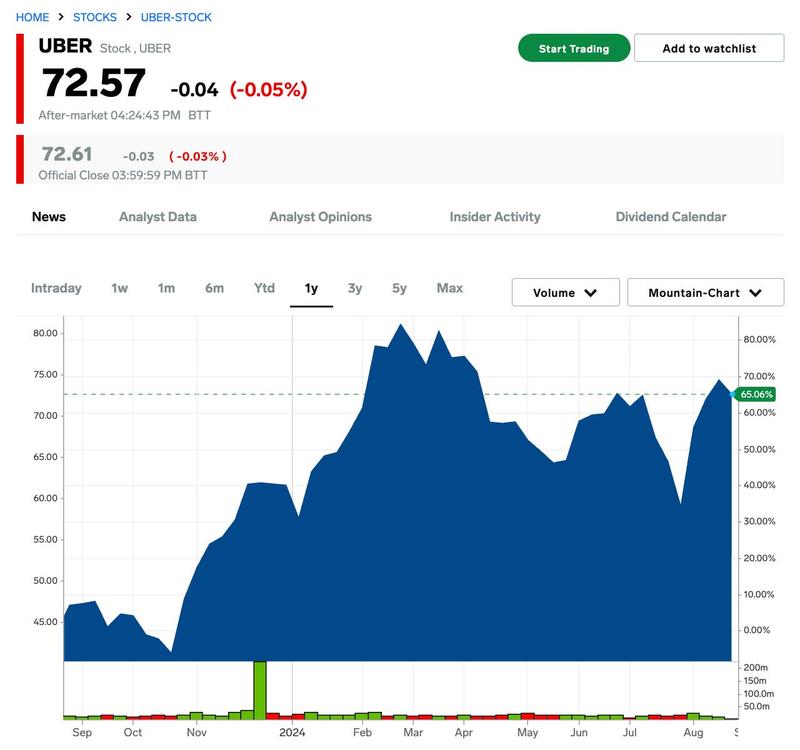Open the Mountain-Chart type dropdown
The image size is (800, 750).
coord(706,293)
